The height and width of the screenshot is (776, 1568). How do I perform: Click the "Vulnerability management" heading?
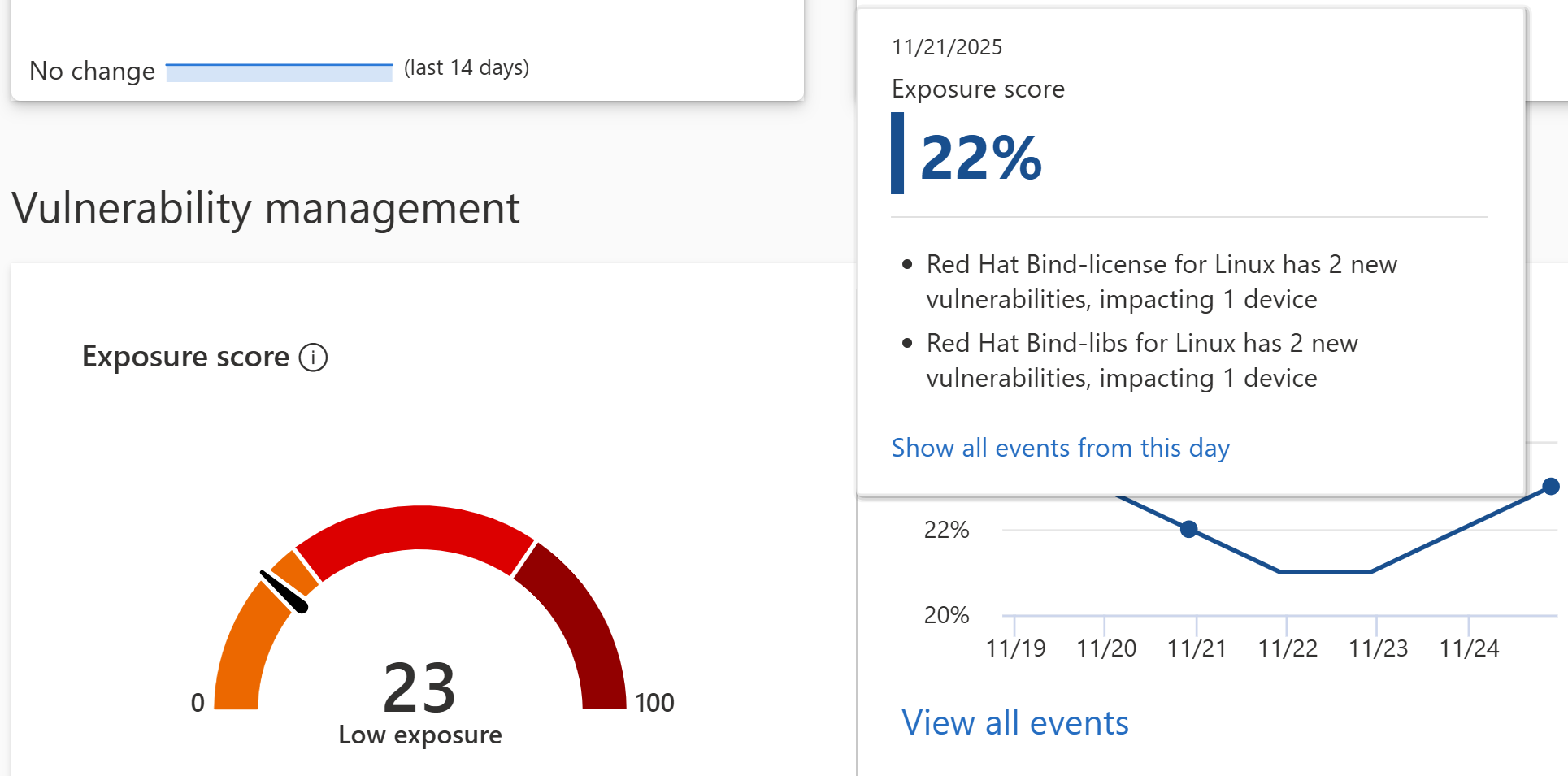pos(265,208)
